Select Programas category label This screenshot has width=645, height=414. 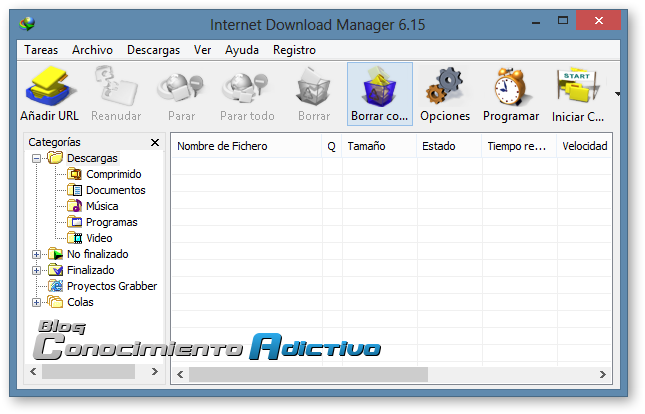(x=111, y=222)
